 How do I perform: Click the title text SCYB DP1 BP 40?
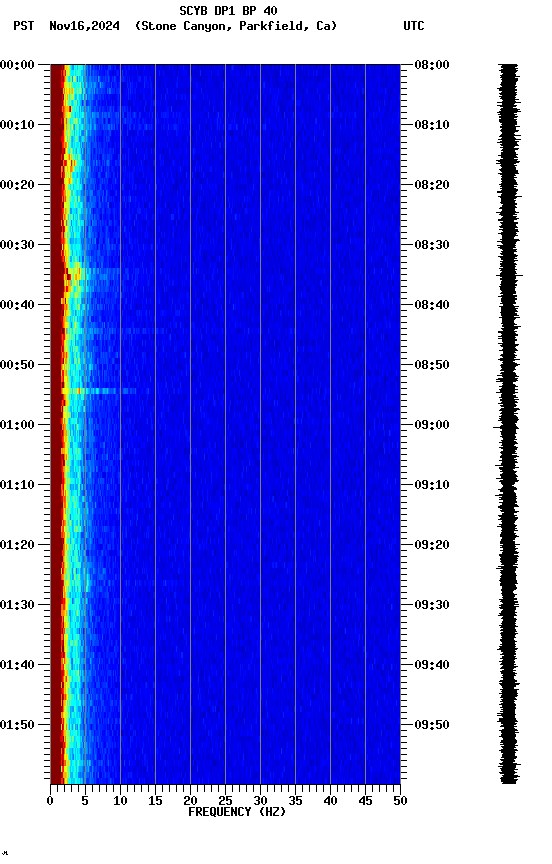228,10
